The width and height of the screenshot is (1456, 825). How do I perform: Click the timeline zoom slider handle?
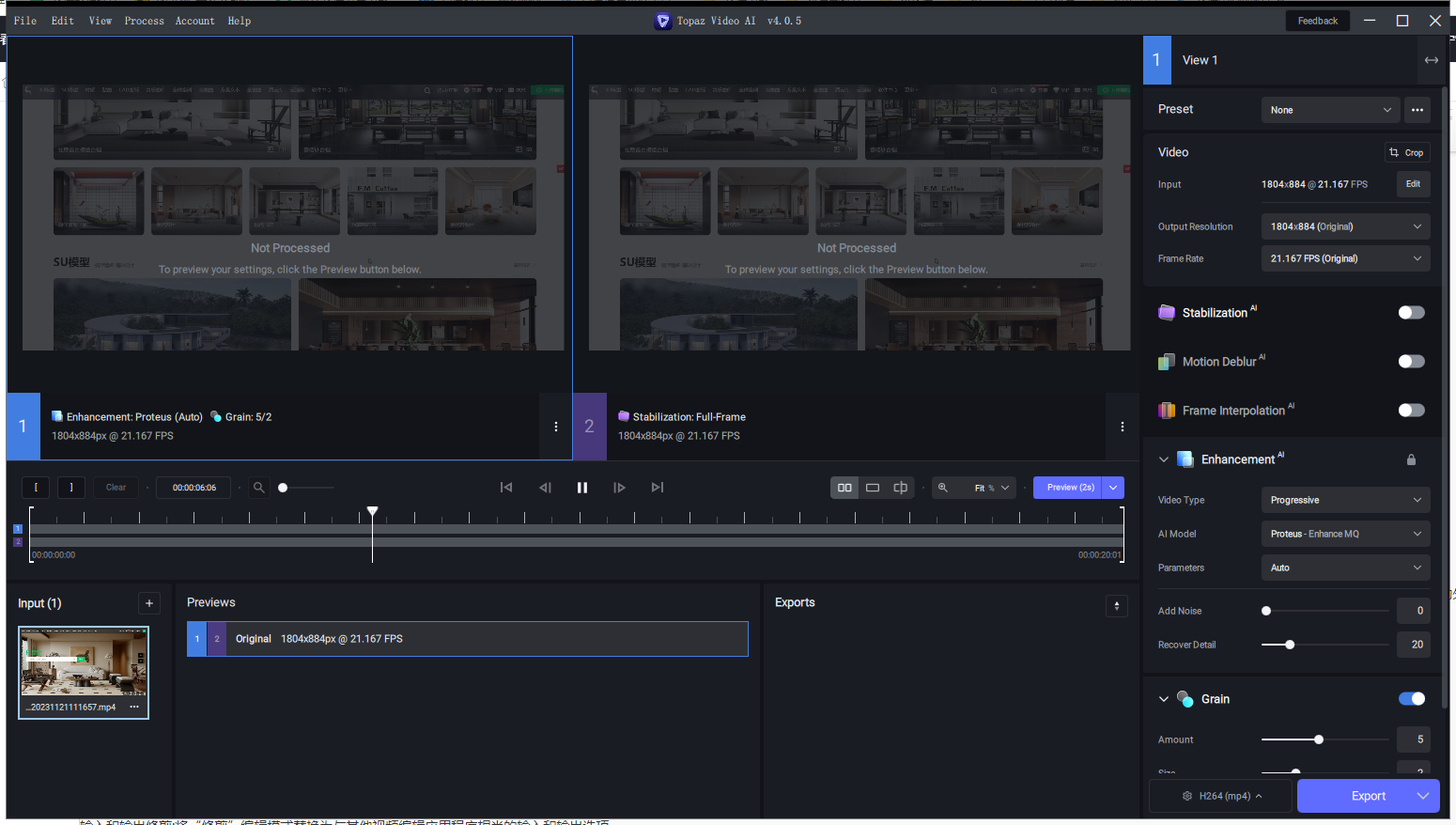coord(283,488)
